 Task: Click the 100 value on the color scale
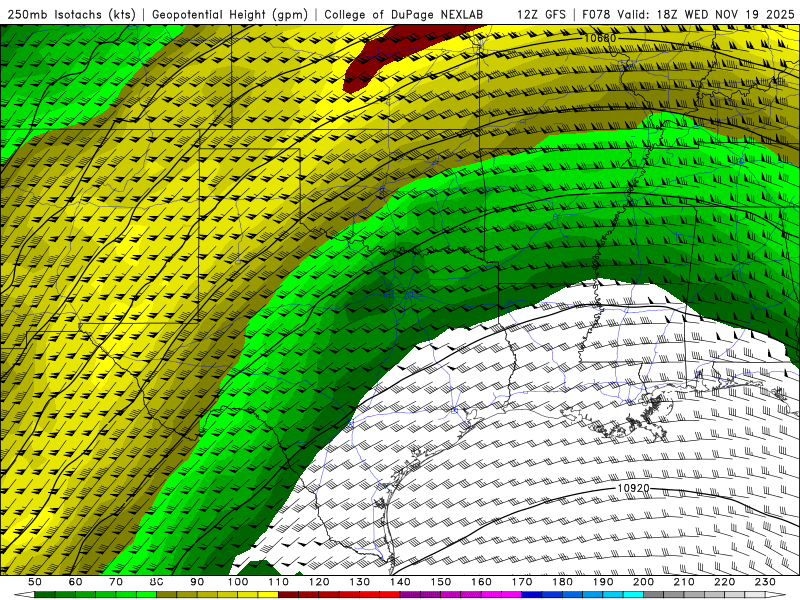(x=238, y=582)
